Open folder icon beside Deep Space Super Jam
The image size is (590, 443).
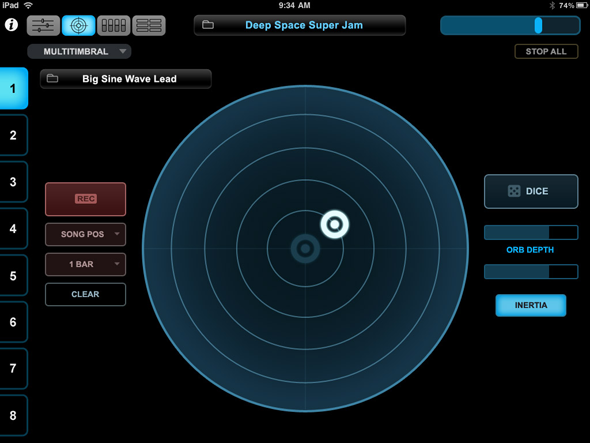pos(208,25)
